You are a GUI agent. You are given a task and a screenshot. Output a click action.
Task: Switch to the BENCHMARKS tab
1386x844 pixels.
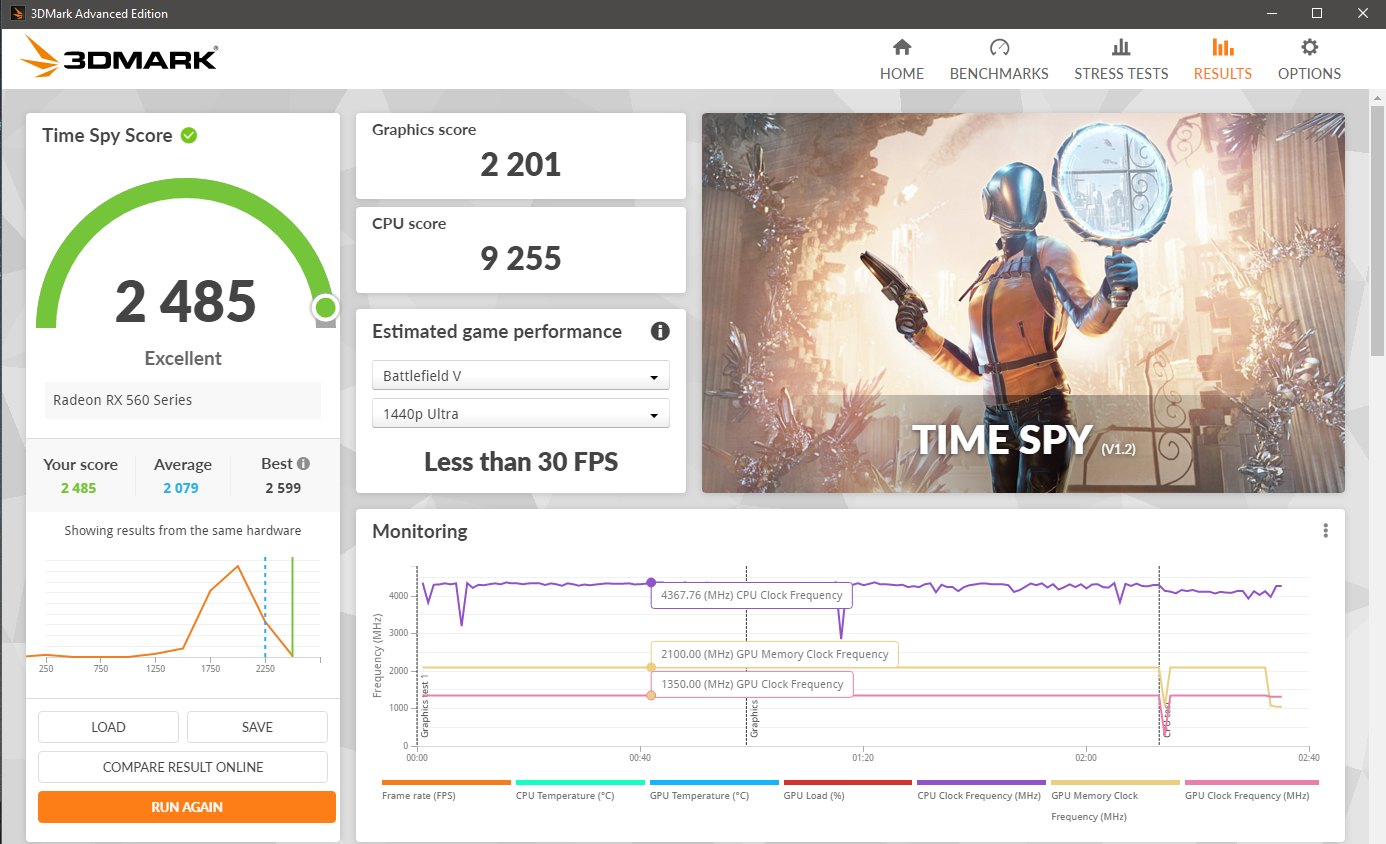pyautogui.click(x=999, y=60)
